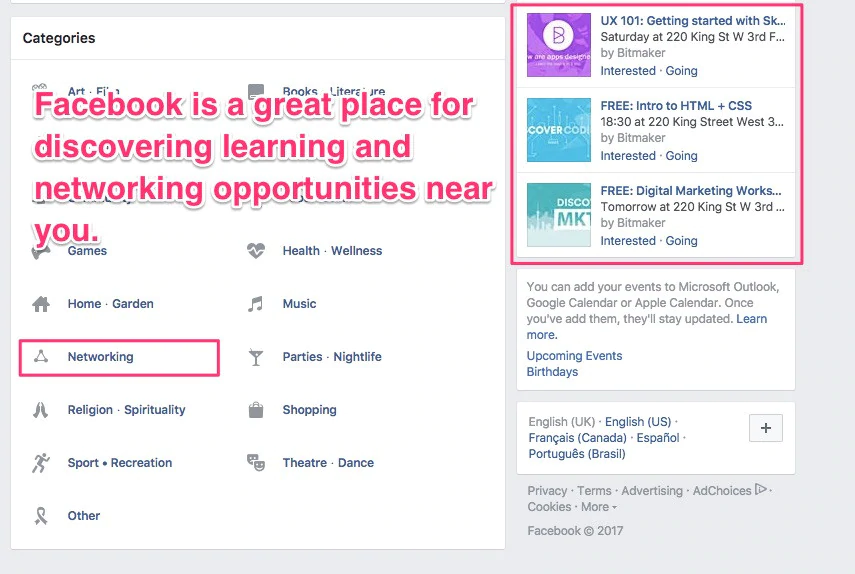Image resolution: width=855 pixels, height=574 pixels.
Task: Open the Other category
Action: click(84, 515)
